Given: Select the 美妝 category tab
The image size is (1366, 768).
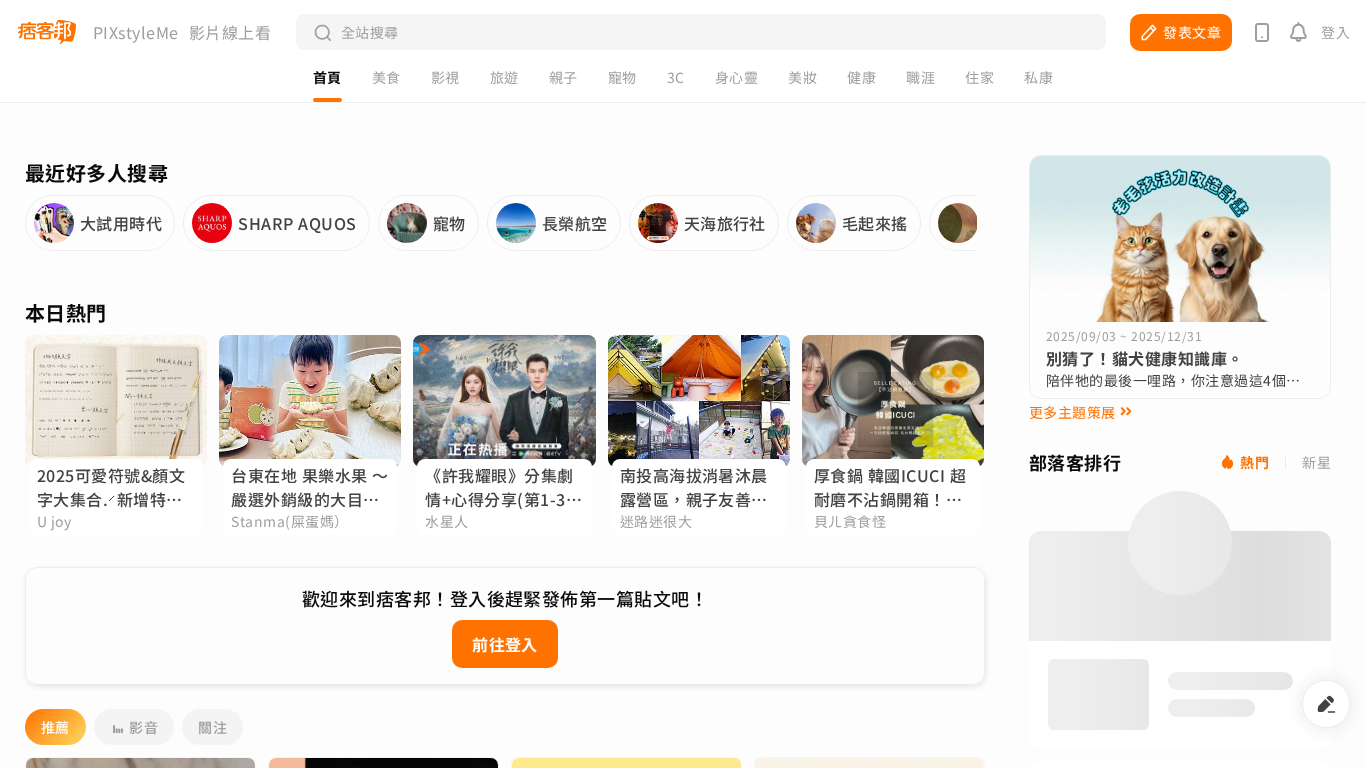Looking at the screenshot, I should pyautogui.click(x=802, y=78).
